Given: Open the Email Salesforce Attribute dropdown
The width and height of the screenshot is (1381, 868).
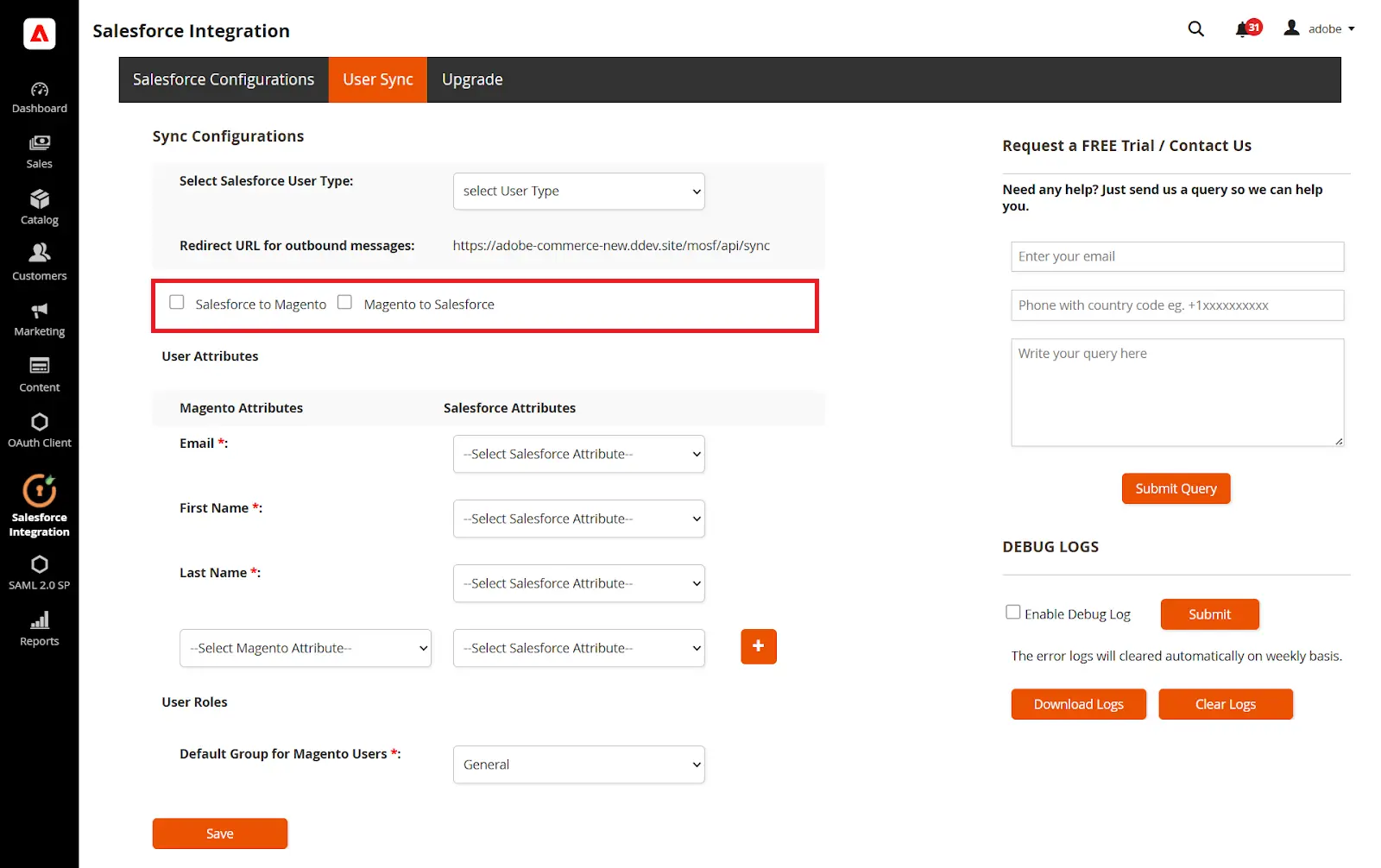Looking at the screenshot, I should [579, 454].
